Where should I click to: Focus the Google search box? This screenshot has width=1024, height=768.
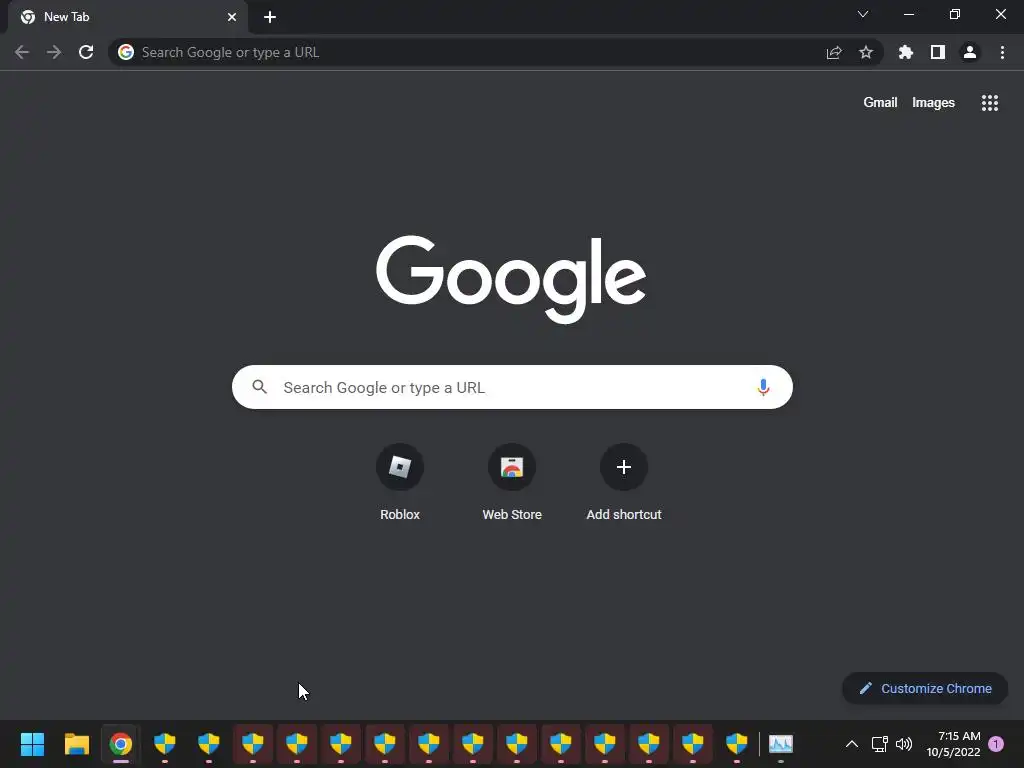click(x=512, y=387)
